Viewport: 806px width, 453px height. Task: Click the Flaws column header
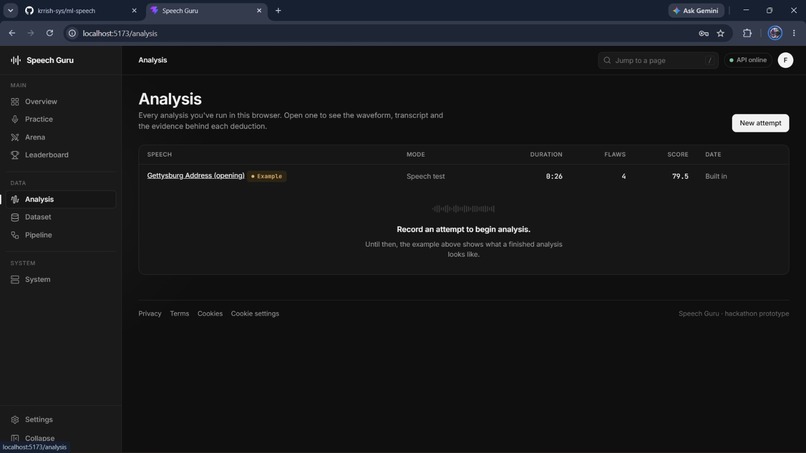click(615, 155)
